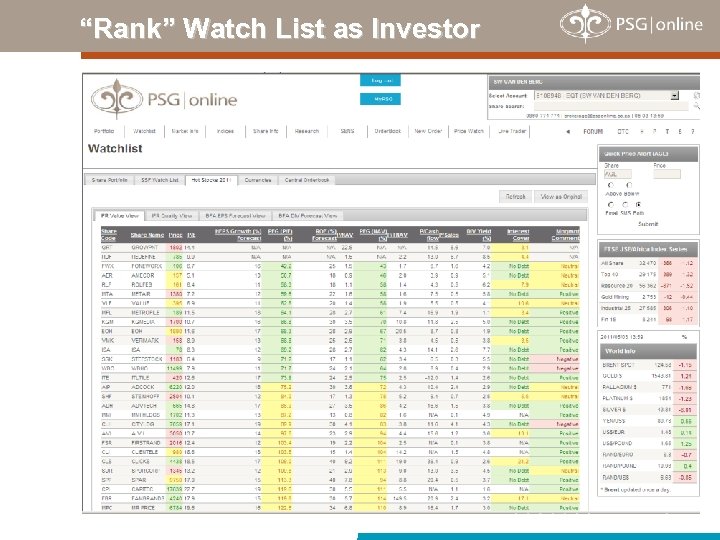Click the Price input in Quick Price Alert
Image resolution: width=720 pixels, height=540 pixels.
coord(667,174)
